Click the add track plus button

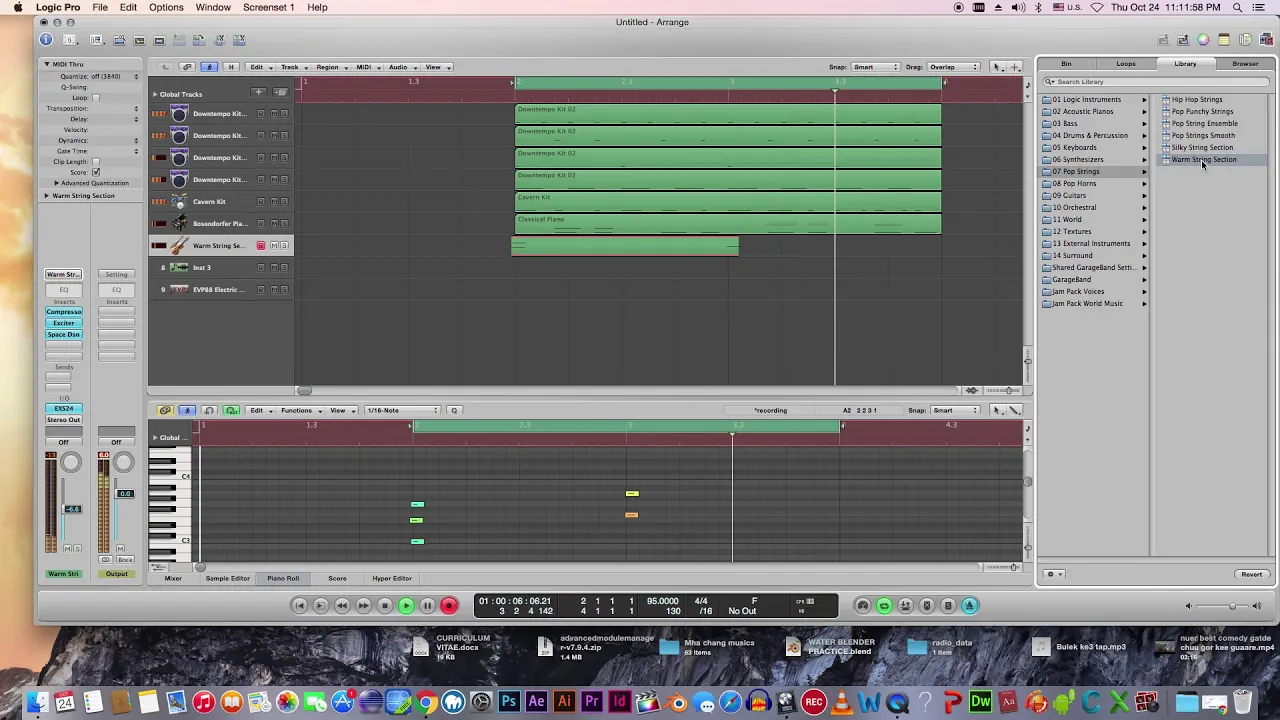[258, 93]
